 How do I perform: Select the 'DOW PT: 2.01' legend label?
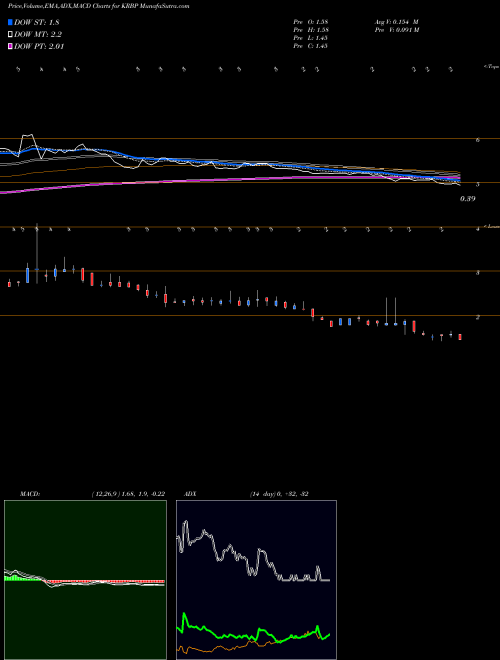(x=39, y=46)
